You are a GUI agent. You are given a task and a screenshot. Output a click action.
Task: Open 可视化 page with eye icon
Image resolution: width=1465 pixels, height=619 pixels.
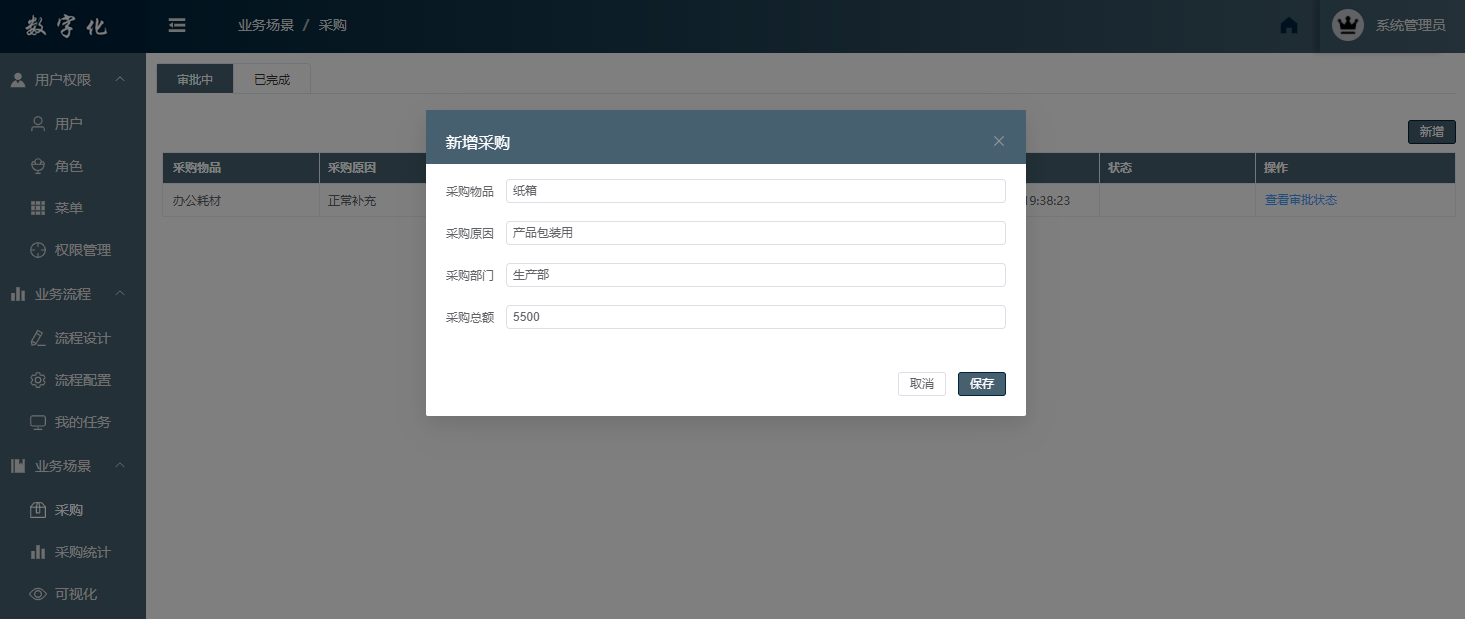click(x=75, y=594)
